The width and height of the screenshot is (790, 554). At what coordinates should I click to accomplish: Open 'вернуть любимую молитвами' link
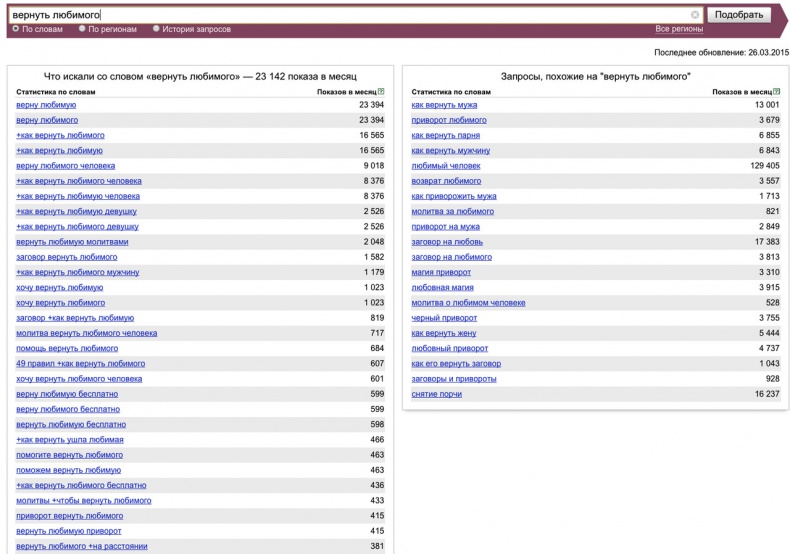[72, 242]
